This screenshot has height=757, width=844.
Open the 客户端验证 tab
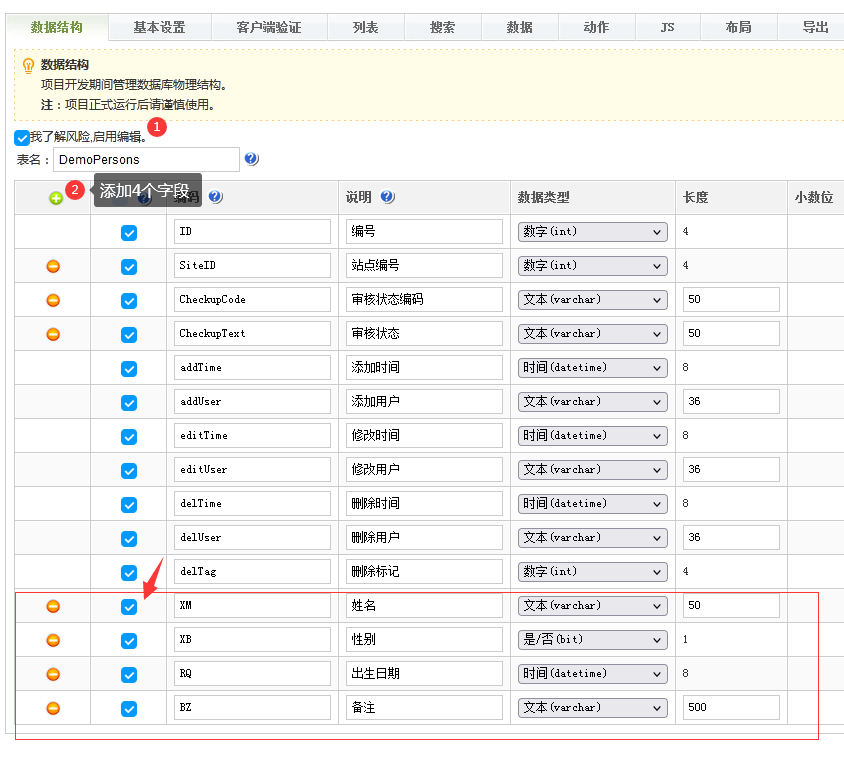(x=269, y=27)
